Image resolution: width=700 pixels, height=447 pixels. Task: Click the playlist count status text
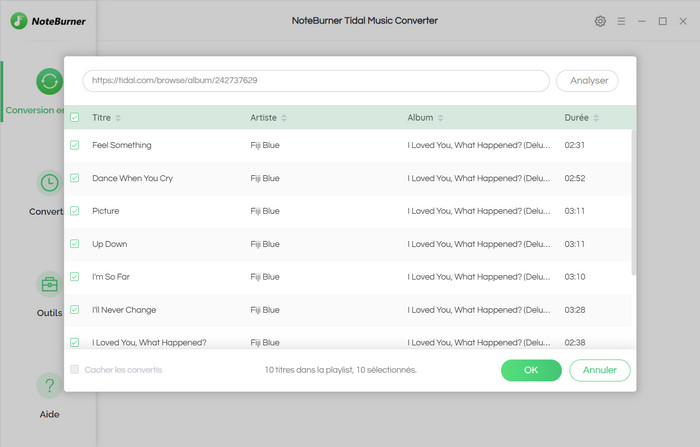click(x=341, y=370)
